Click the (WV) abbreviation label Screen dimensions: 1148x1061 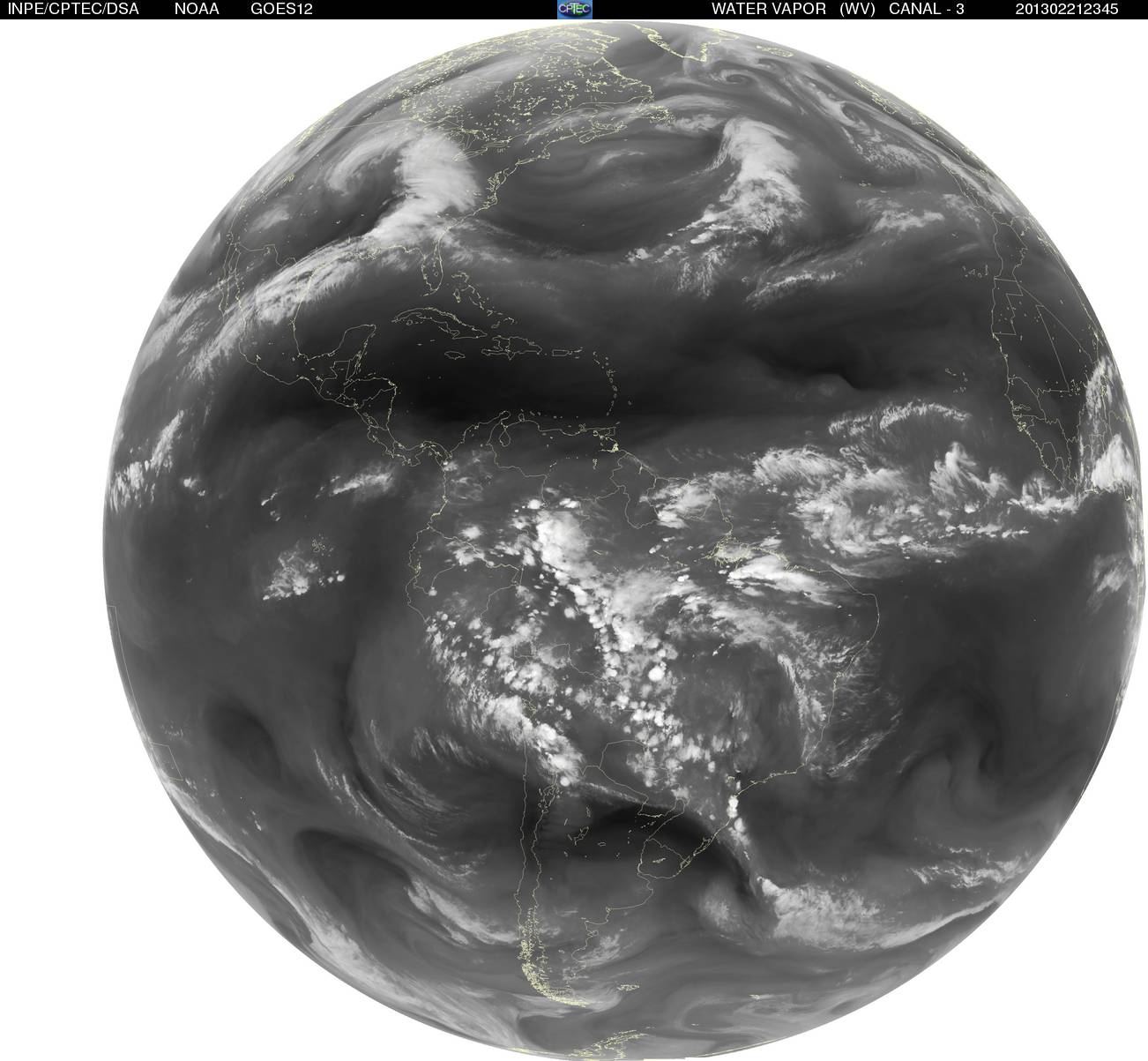coord(856,9)
